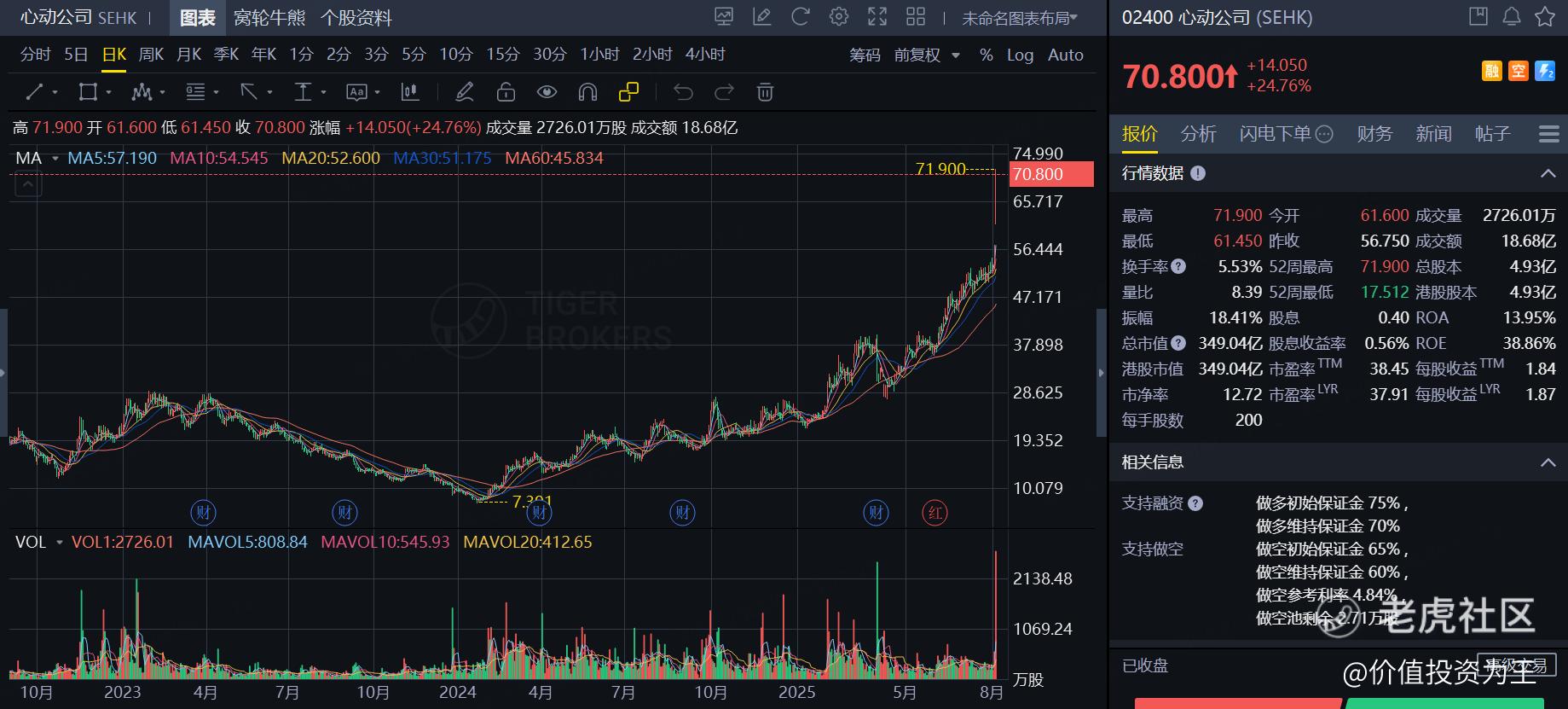Enable Log price scale
The image size is (1568, 709).
1021,54
